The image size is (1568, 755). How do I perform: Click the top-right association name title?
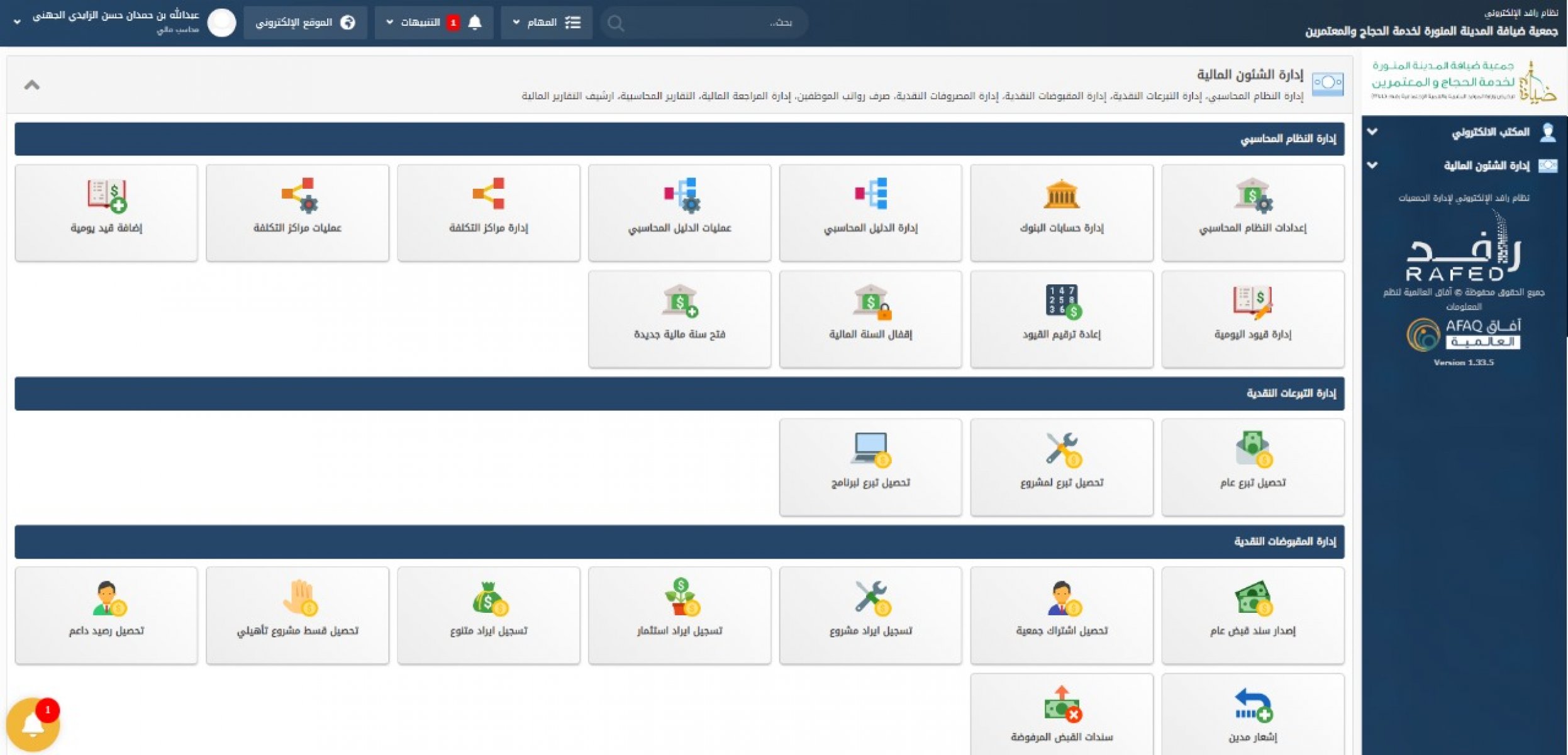1431,31
